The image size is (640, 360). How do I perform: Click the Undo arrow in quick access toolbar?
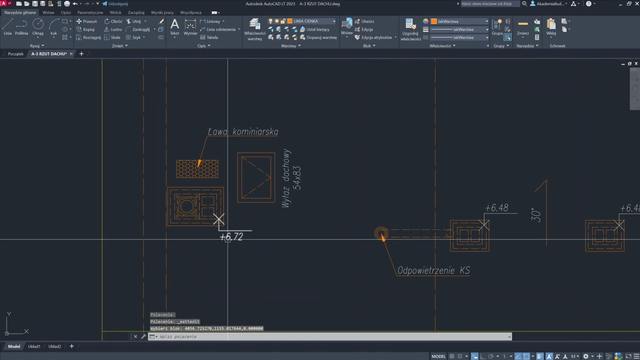pos(75,4)
